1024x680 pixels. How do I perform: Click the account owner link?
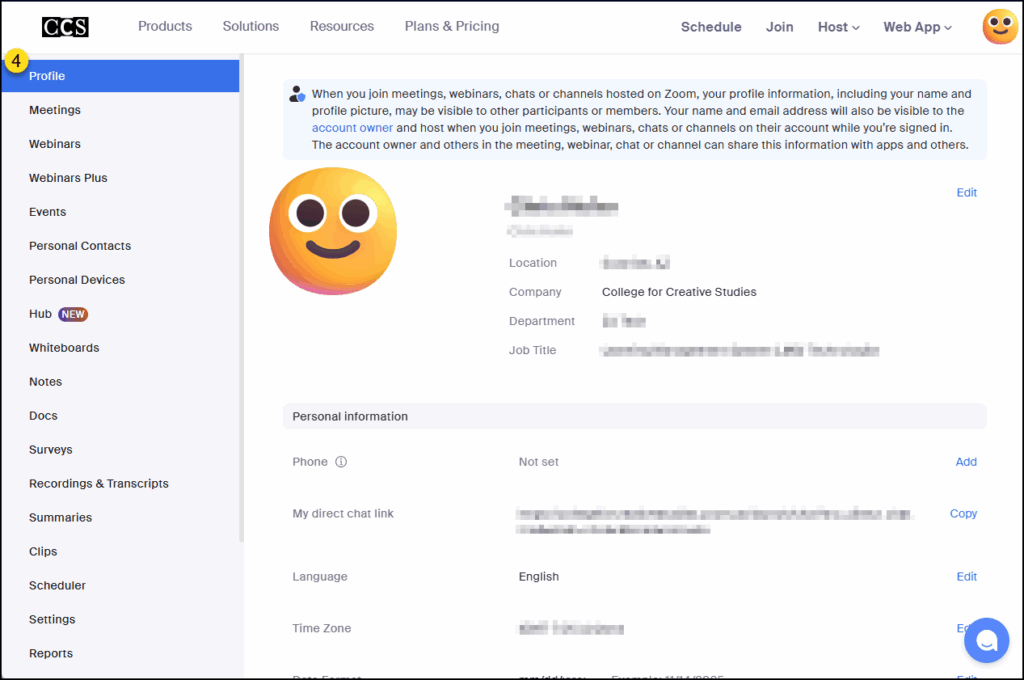[352, 127]
